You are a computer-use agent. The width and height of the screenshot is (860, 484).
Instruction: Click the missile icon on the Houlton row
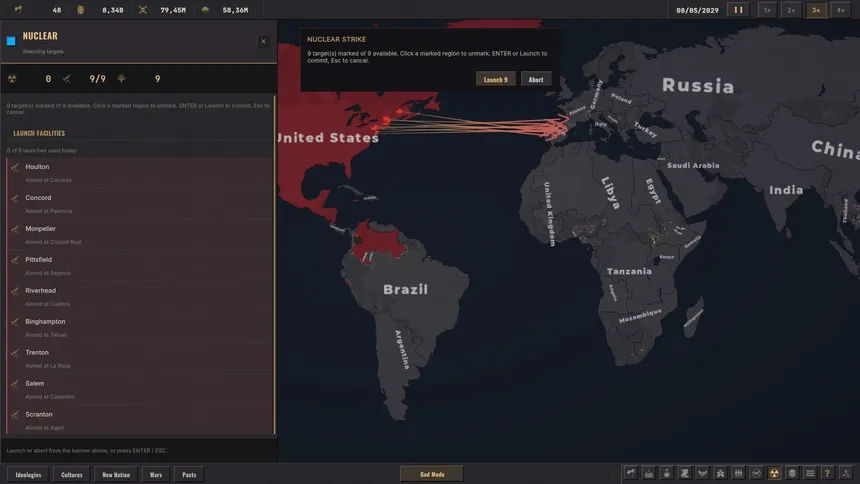[15, 167]
